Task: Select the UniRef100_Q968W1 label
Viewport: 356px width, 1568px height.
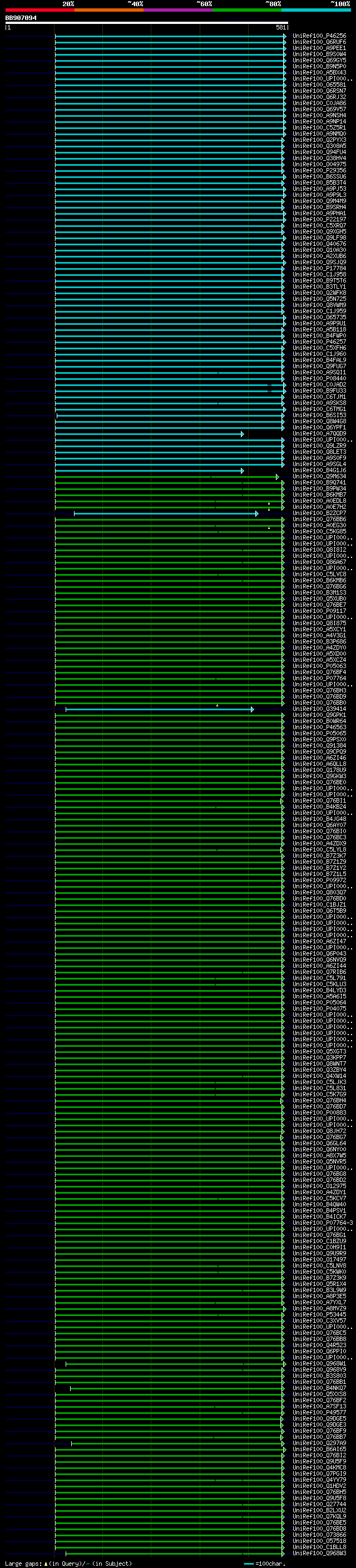Action: pos(319,1364)
